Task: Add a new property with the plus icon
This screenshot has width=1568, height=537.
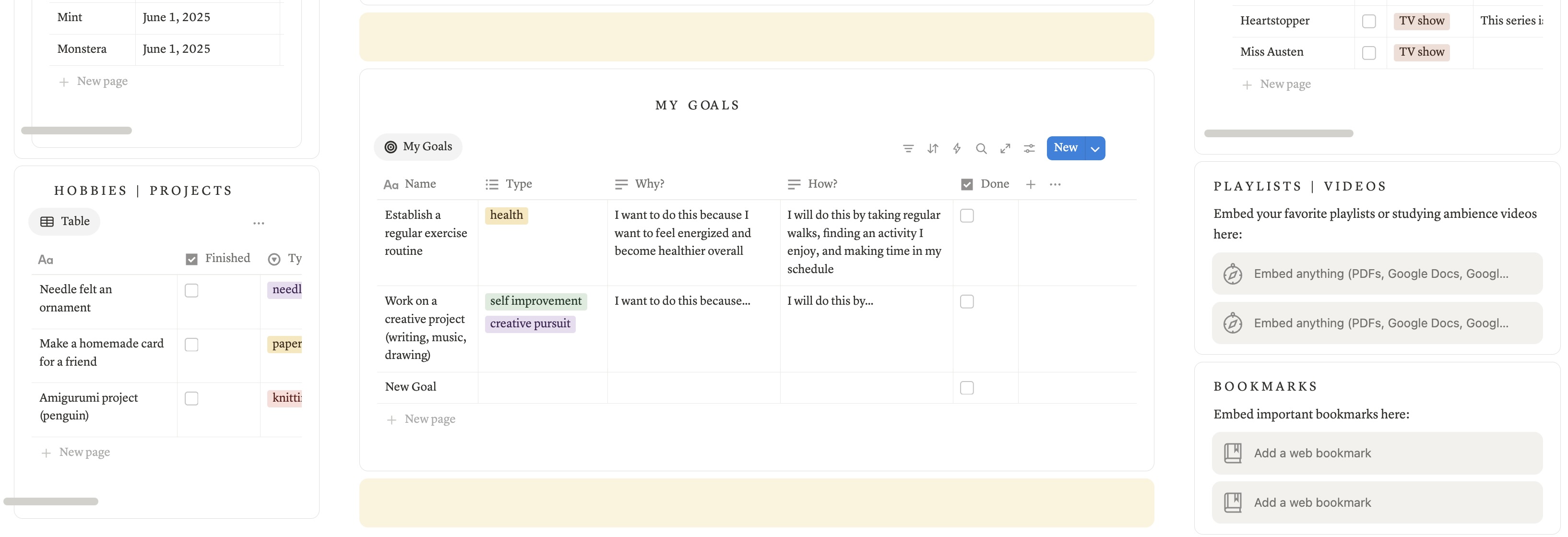Action: coord(1031,184)
